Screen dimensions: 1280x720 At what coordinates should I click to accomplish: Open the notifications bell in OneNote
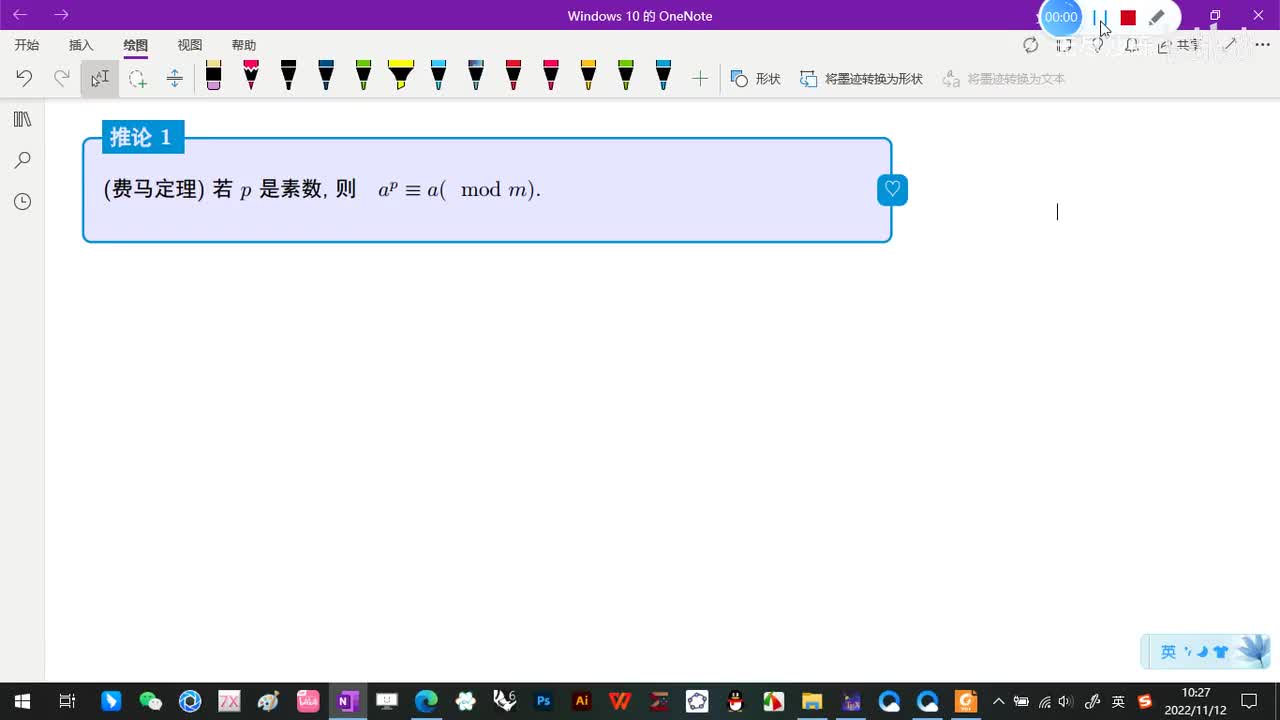pyautogui.click(x=1131, y=45)
